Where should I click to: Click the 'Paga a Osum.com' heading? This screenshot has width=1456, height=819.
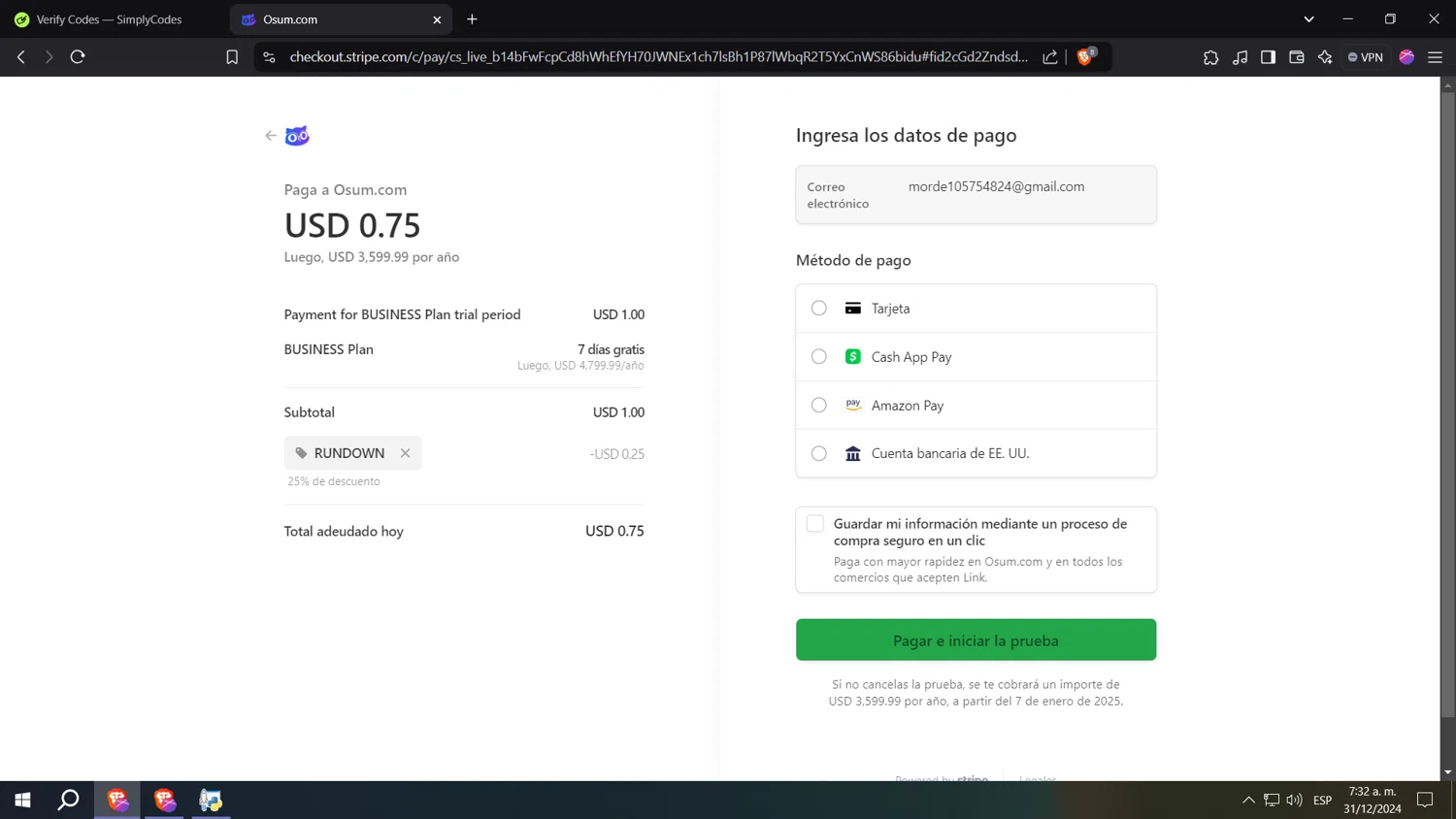click(x=346, y=190)
